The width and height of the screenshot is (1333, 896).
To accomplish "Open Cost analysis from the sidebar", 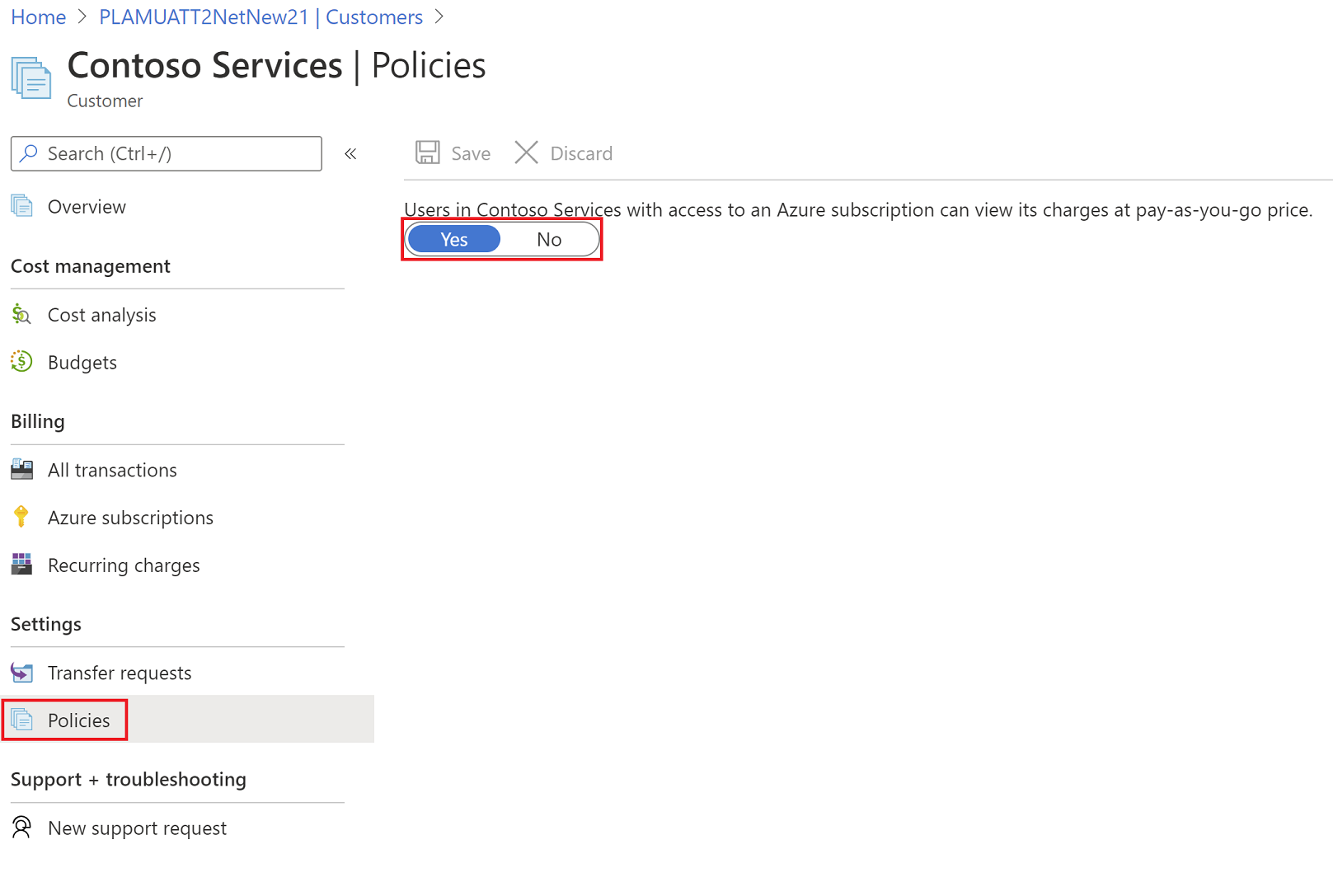I will point(101,315).
